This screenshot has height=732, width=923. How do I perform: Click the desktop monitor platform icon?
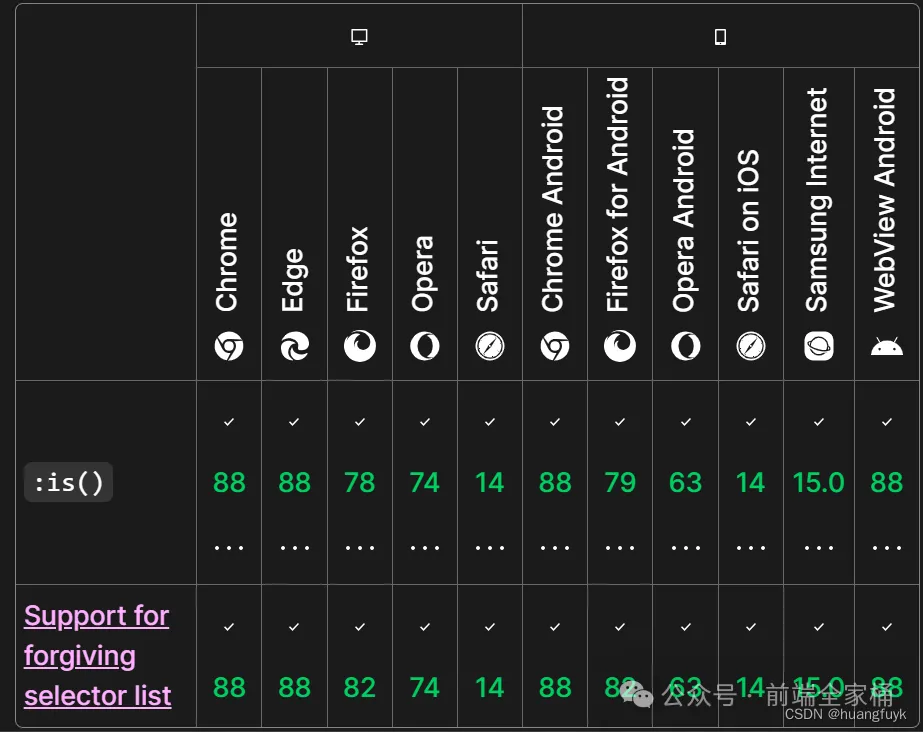coord(359,36)
